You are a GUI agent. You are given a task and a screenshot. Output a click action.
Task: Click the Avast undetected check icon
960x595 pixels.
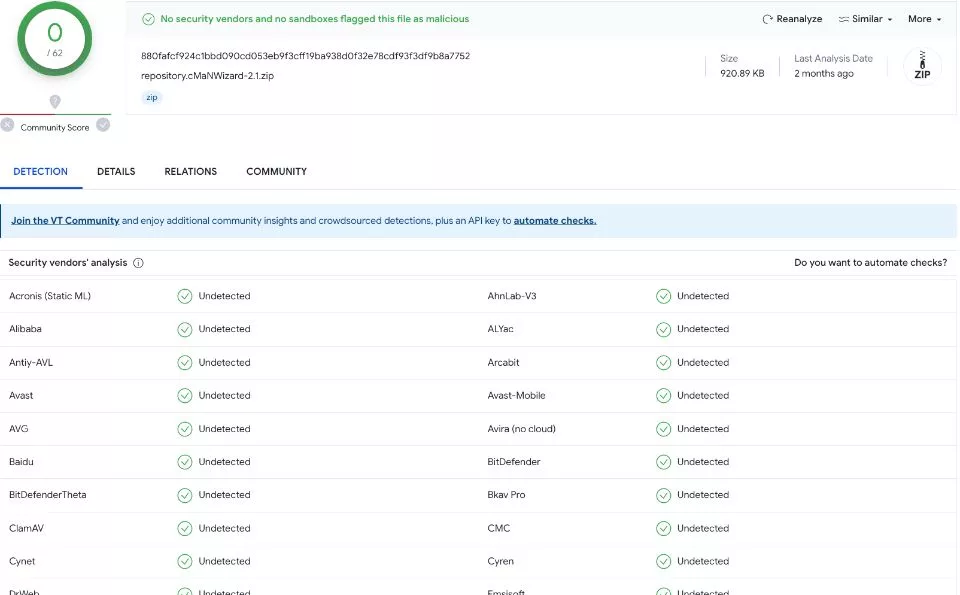[x=185, y=395]
